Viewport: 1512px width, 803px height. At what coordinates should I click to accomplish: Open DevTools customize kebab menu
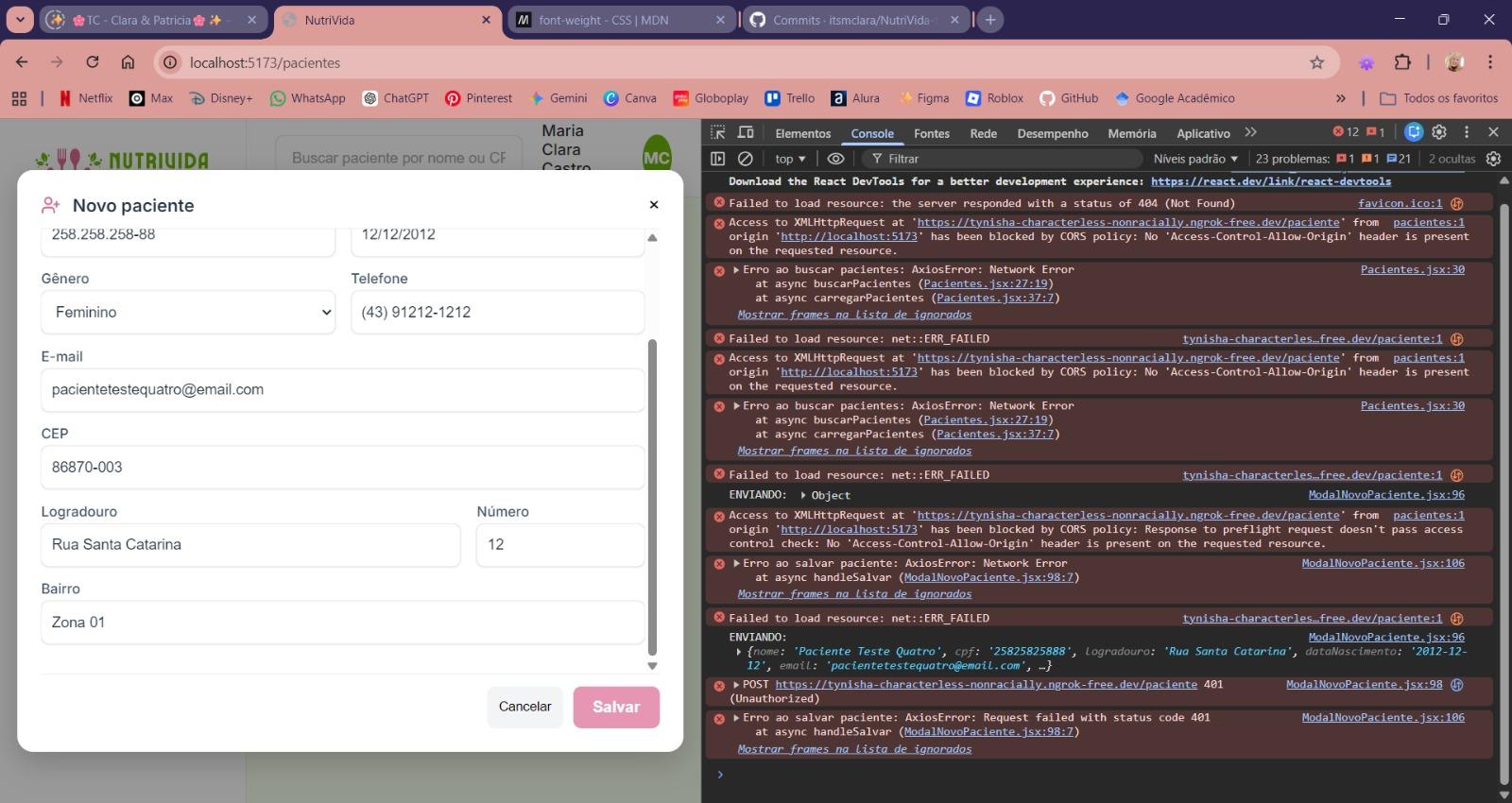1467,132
